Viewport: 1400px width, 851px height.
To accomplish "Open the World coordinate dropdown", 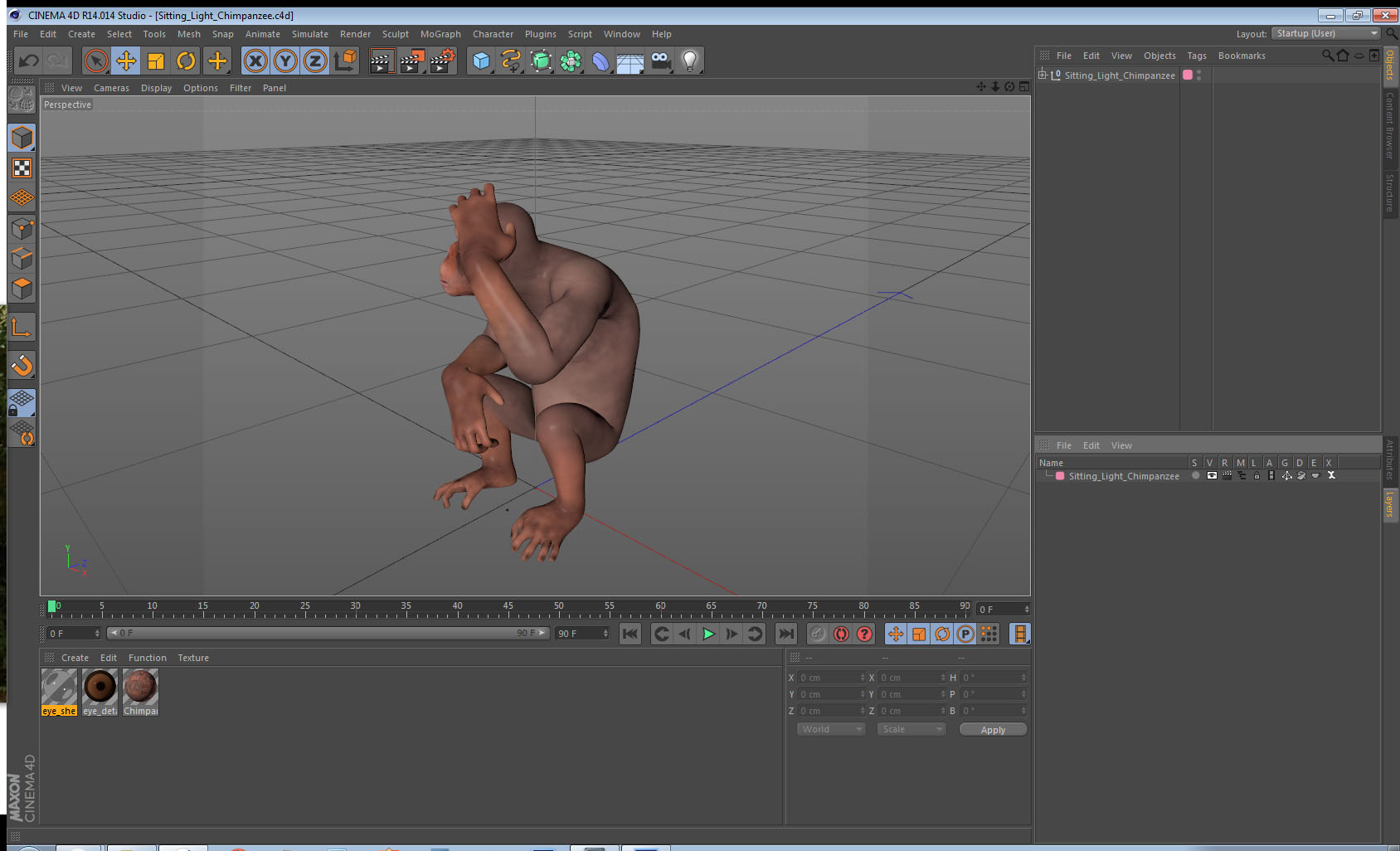I will point(831,729).
